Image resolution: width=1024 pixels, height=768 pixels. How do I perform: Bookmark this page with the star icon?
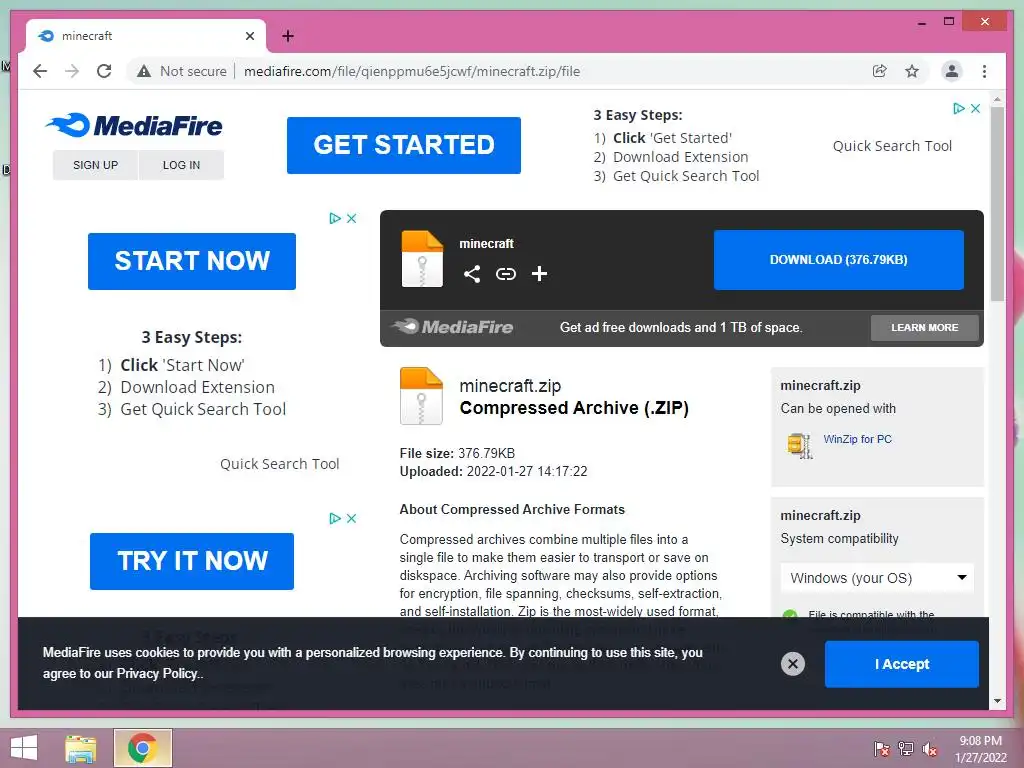[912, 71]
